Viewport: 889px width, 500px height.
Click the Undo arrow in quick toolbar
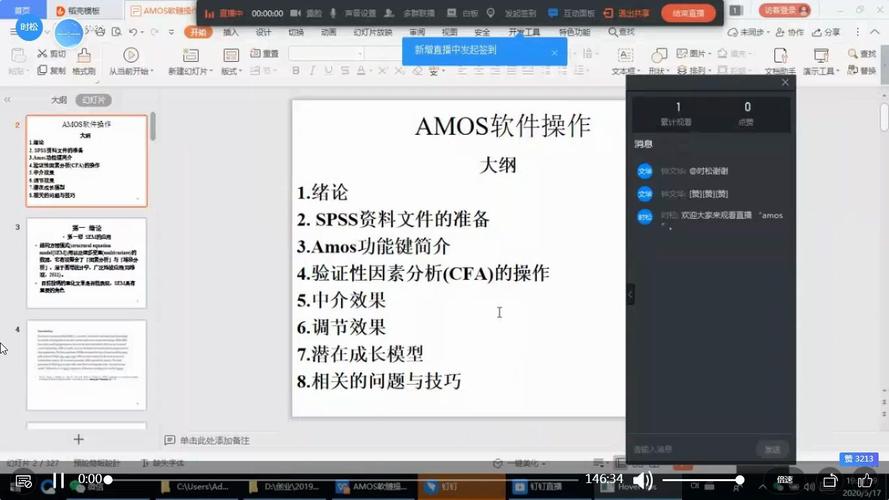(x=133, y=32)
